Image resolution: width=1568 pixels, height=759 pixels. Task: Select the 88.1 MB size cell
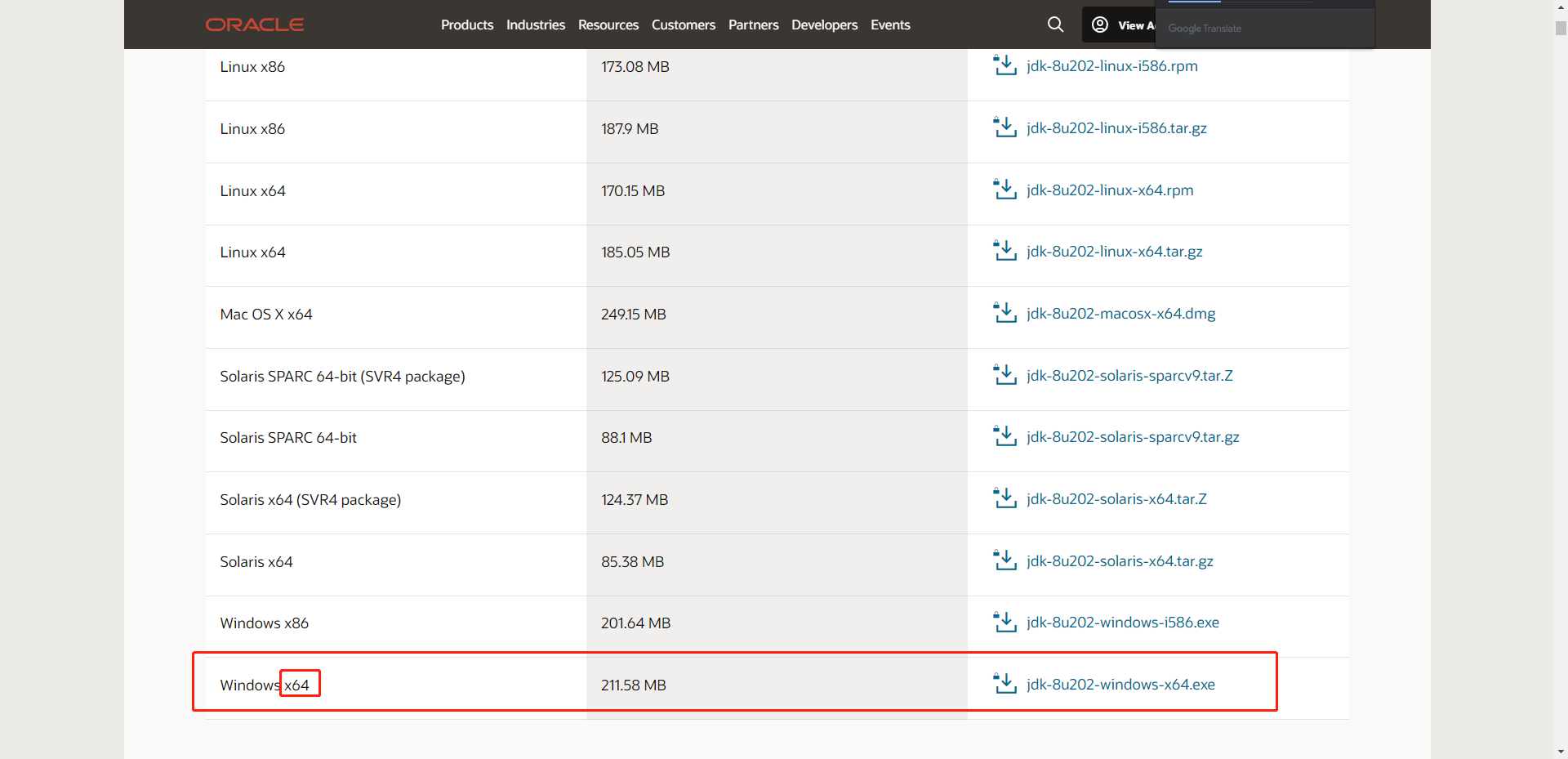777,441
